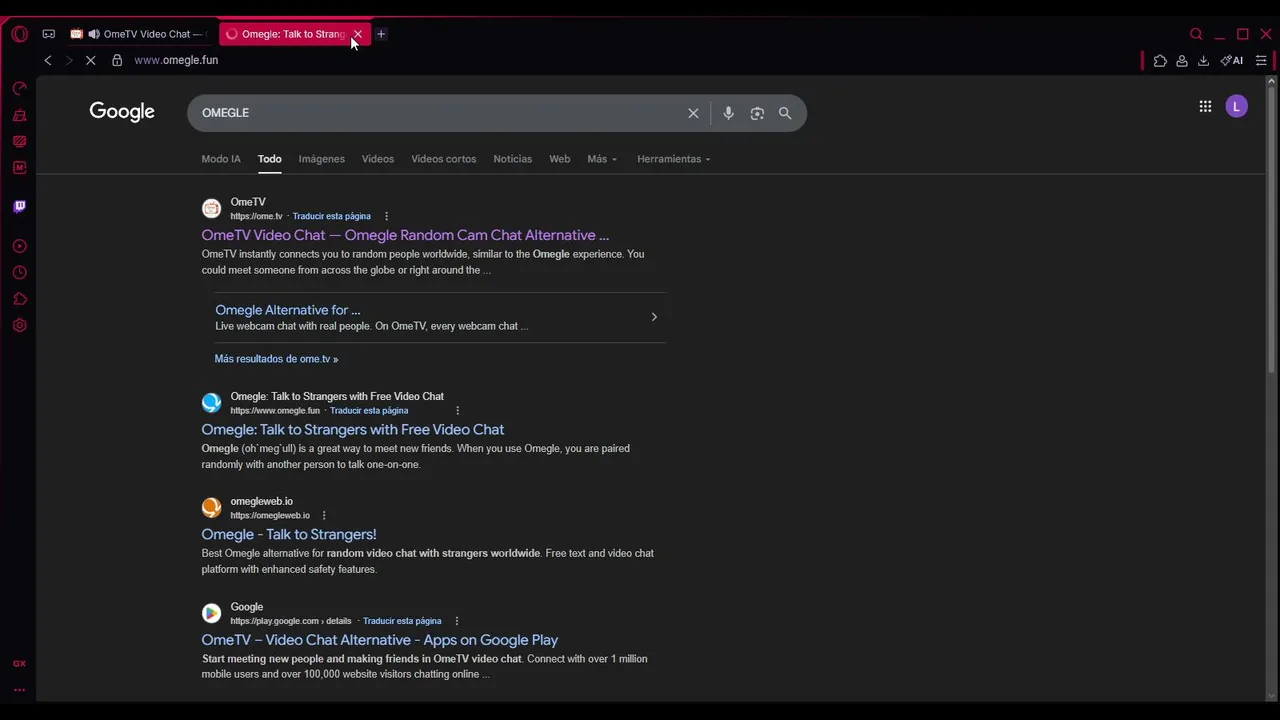Show the Downloads panel
This screenshot has height=720, width=1280.
click(x=1204, y=61)
